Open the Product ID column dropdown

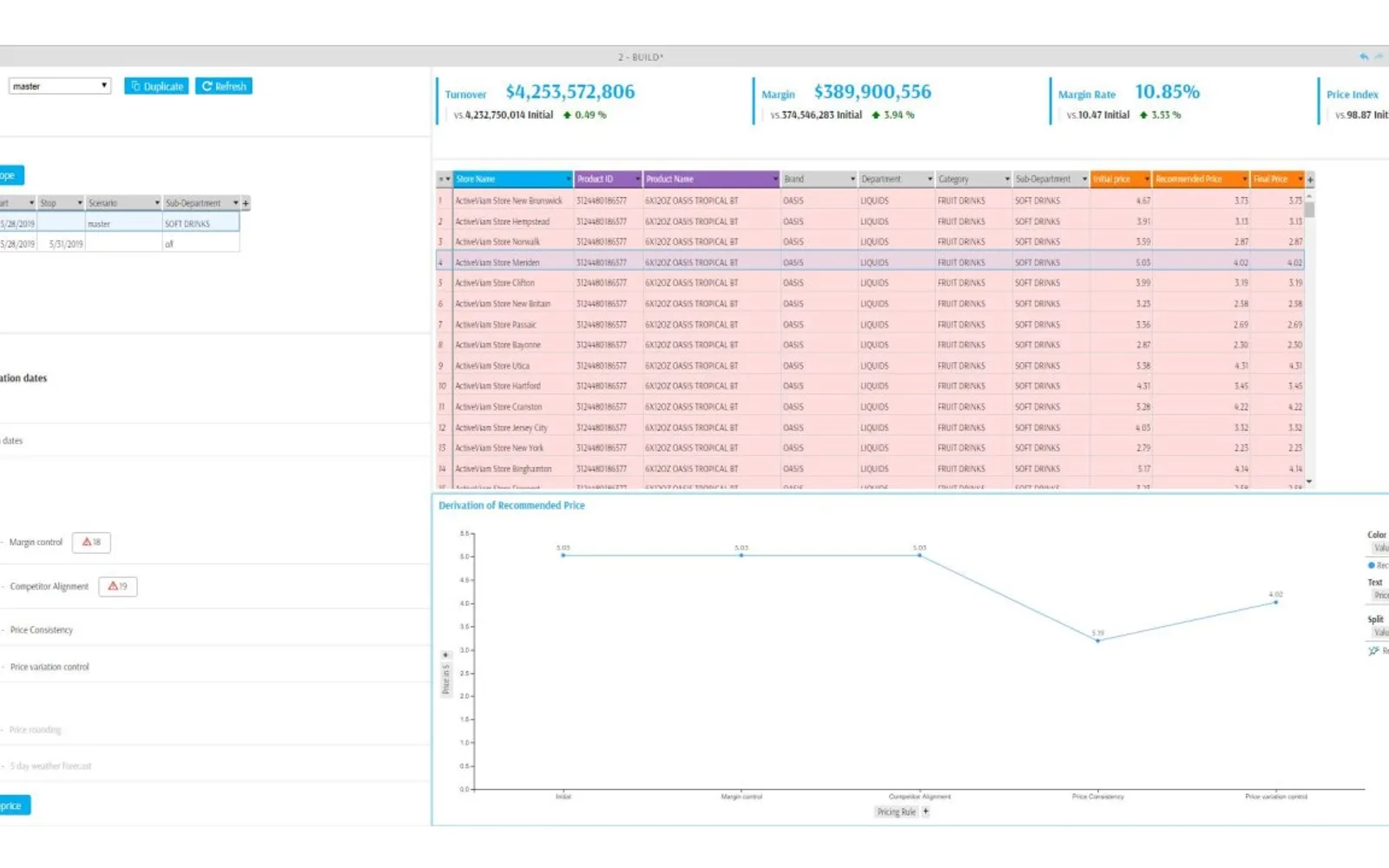pos(638,180)
